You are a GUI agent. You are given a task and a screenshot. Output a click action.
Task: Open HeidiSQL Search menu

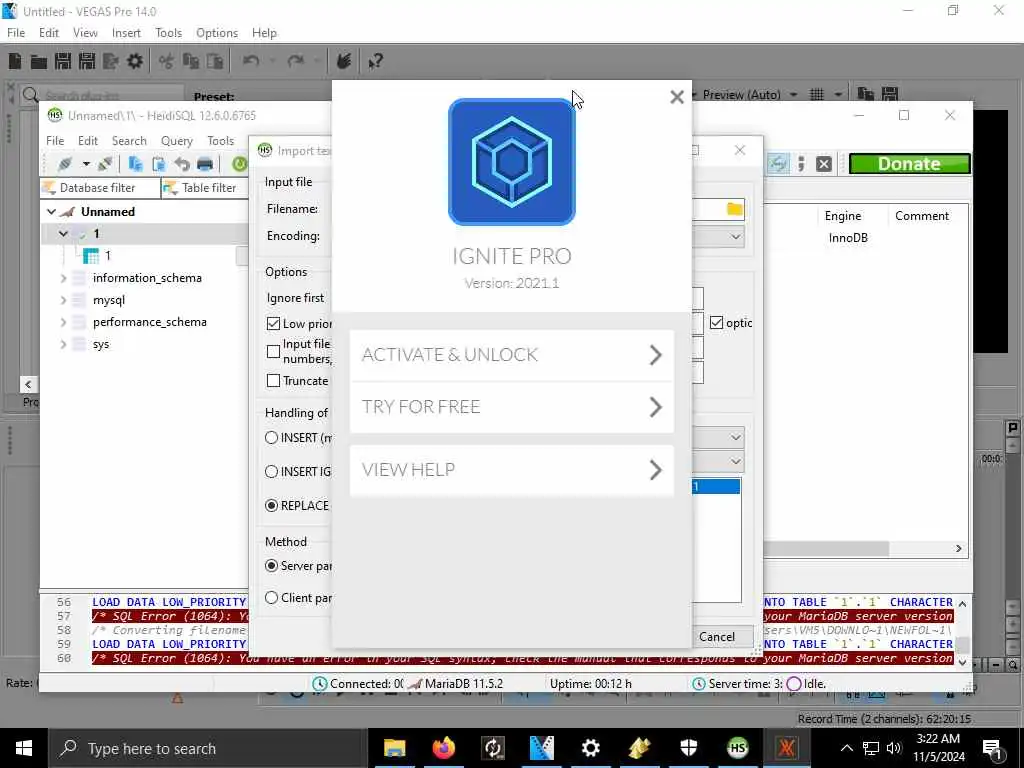pyautogui.click(x=129, y=141)
